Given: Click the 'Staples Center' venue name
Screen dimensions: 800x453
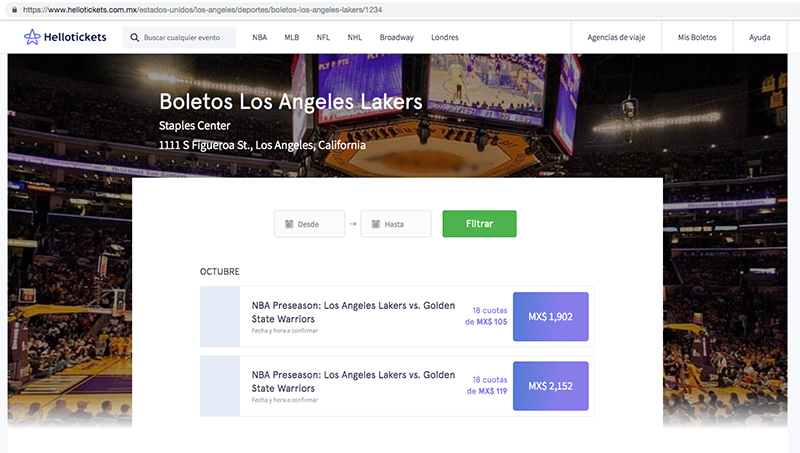Looking at the screenshot, I should click(194, 125).
